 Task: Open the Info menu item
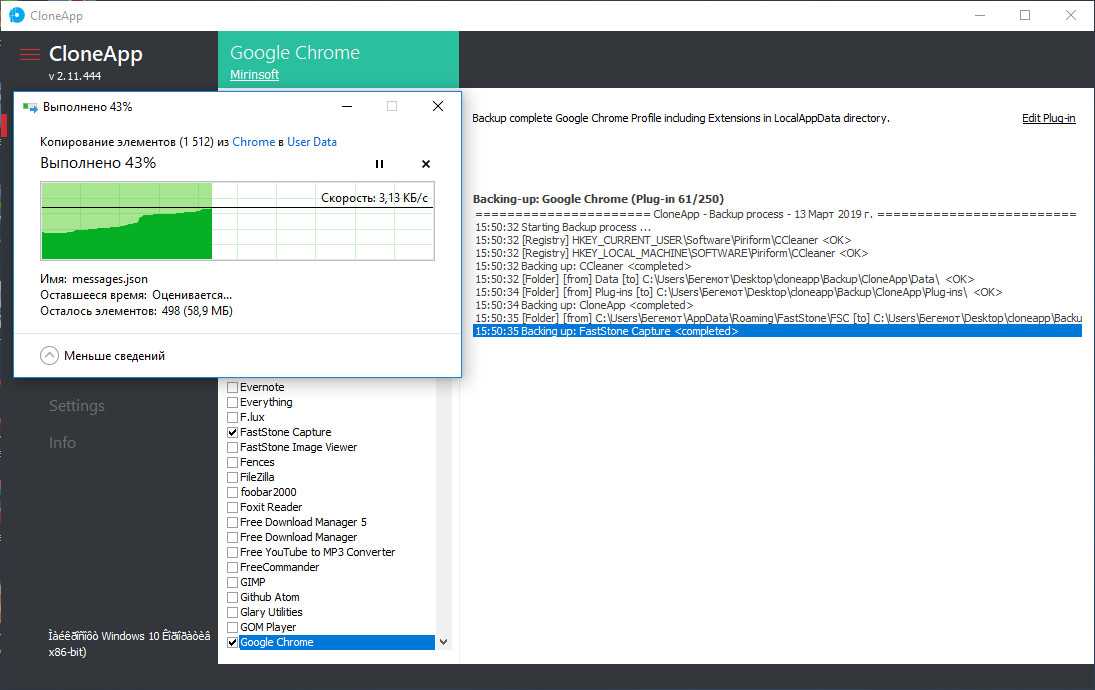pos(62,443)
